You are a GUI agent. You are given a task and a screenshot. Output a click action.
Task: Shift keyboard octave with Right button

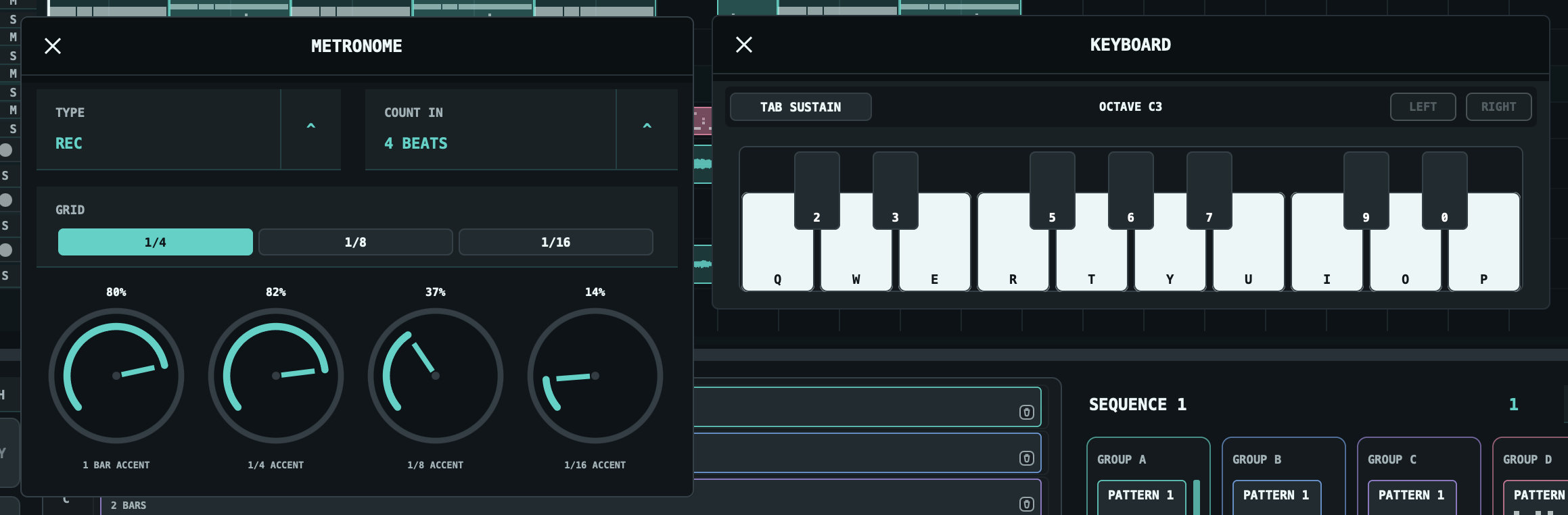point(1499,107)
